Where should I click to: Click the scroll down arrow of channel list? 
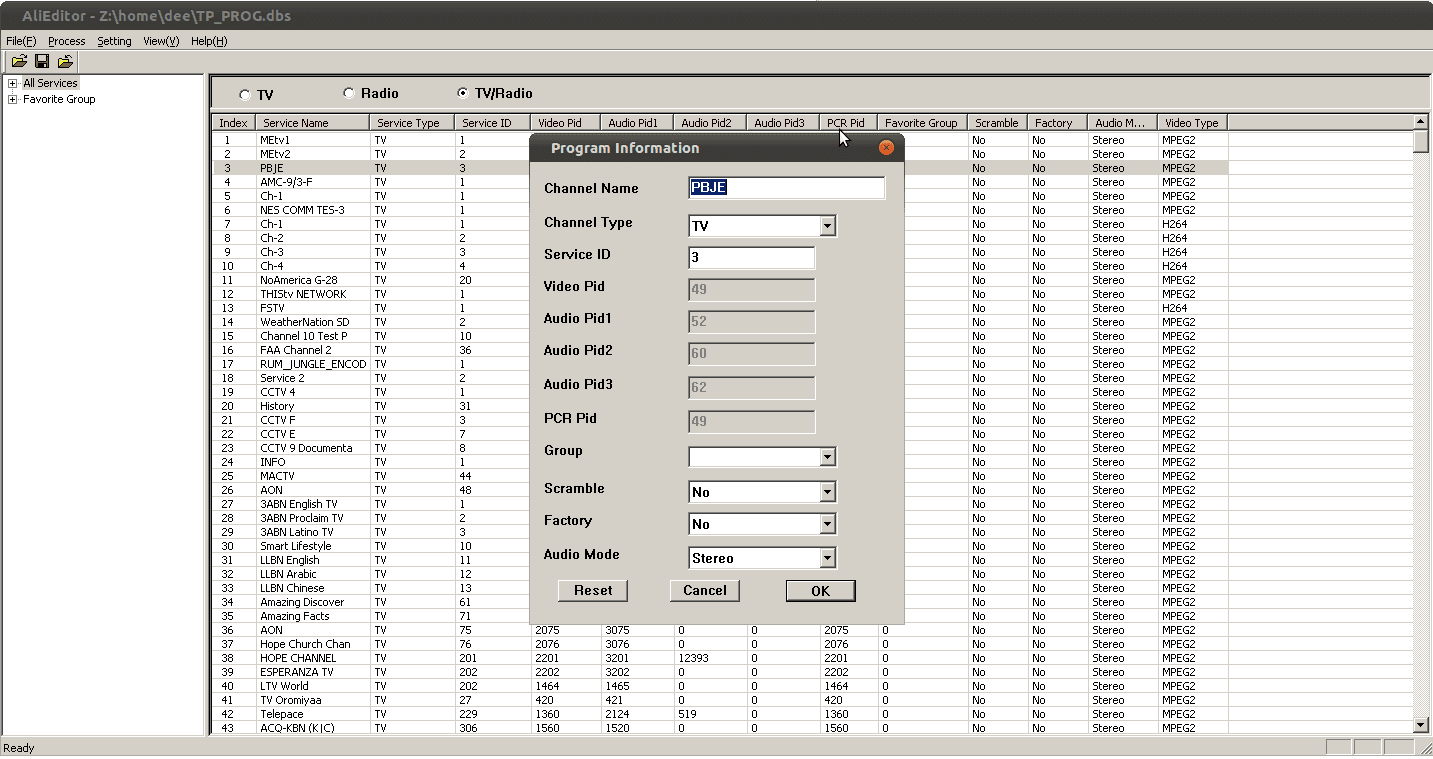1421,725
